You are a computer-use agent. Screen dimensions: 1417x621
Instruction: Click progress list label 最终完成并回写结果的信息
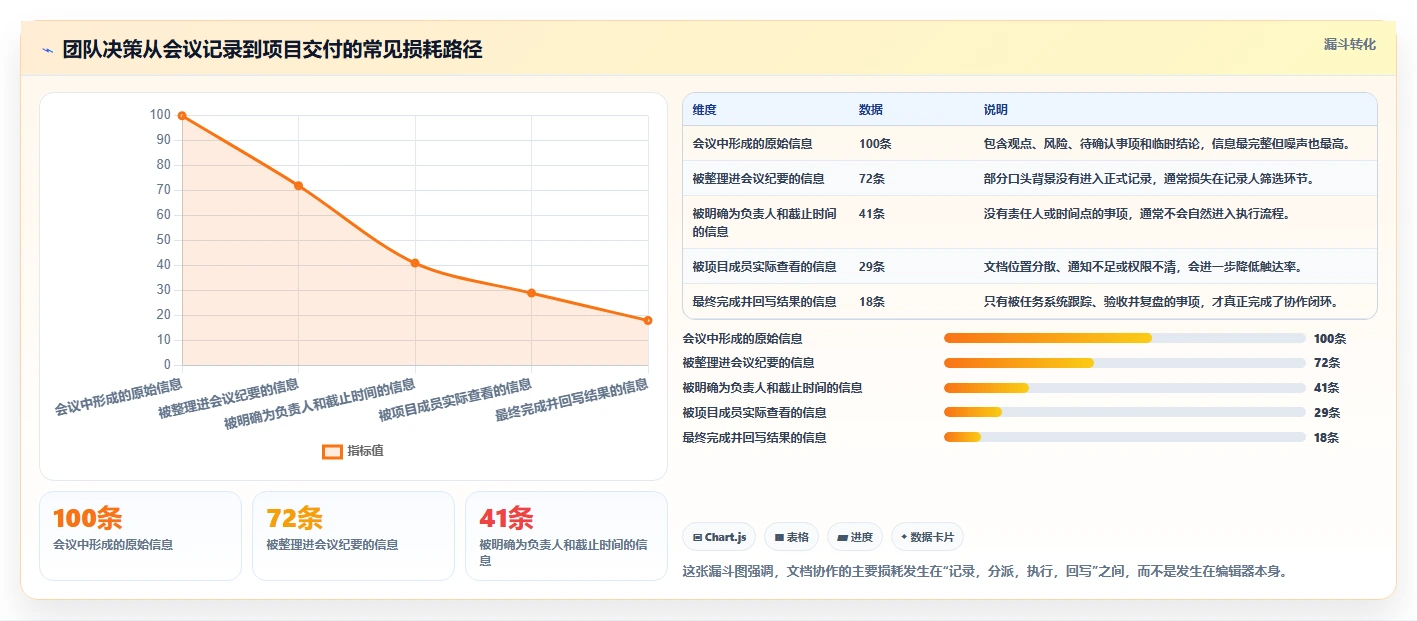[x=754, y=437]
